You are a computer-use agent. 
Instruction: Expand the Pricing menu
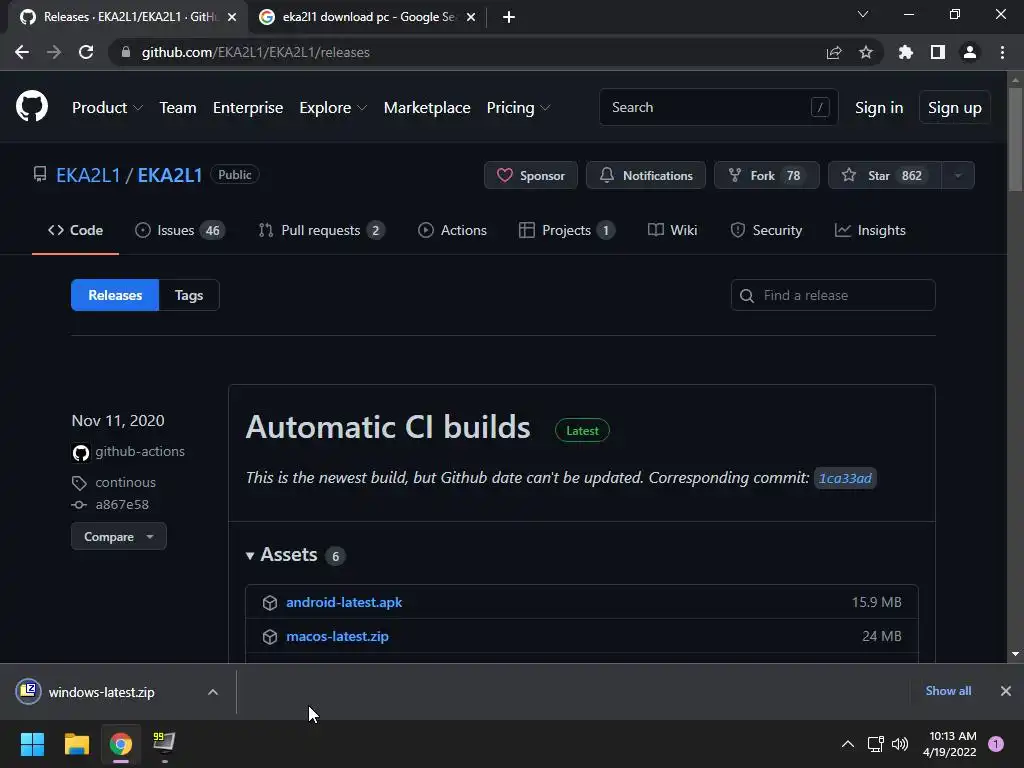point(518,107)
